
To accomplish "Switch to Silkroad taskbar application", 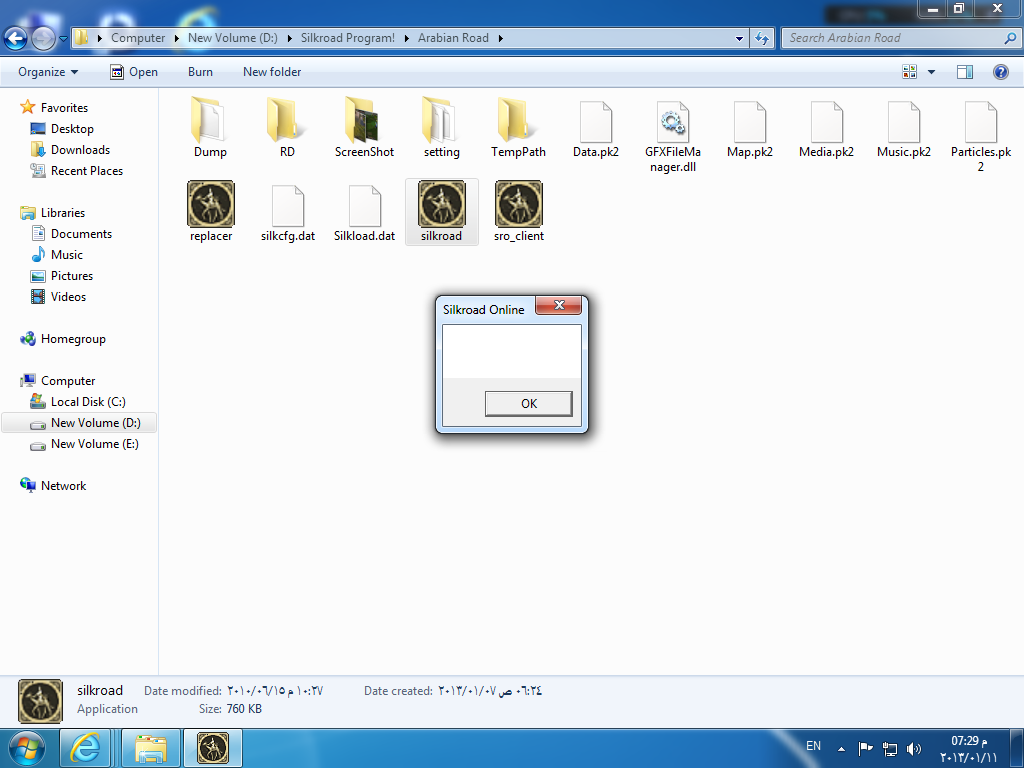I will 213,748.
